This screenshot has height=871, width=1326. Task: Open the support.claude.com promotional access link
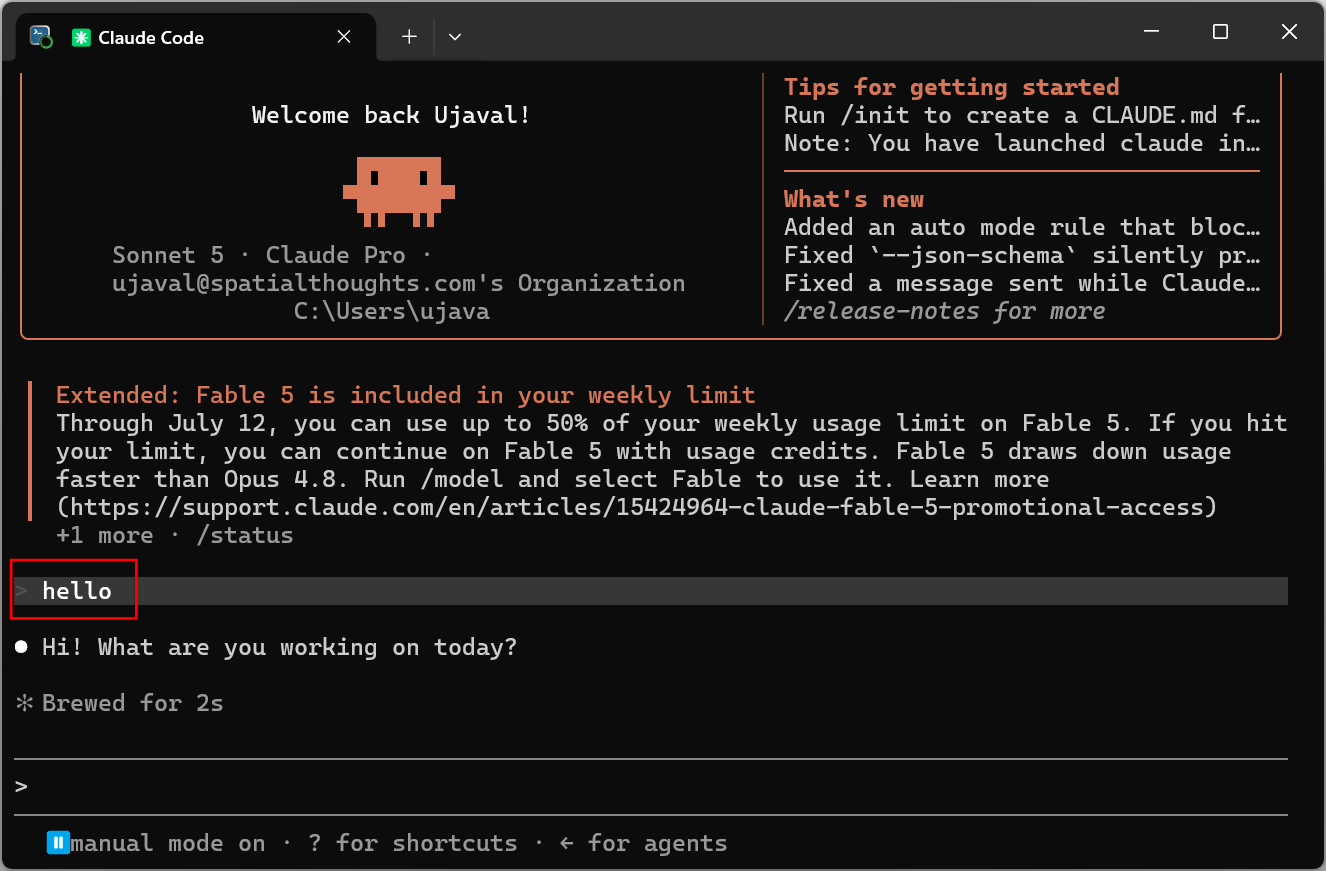click(x=636, y=507)
